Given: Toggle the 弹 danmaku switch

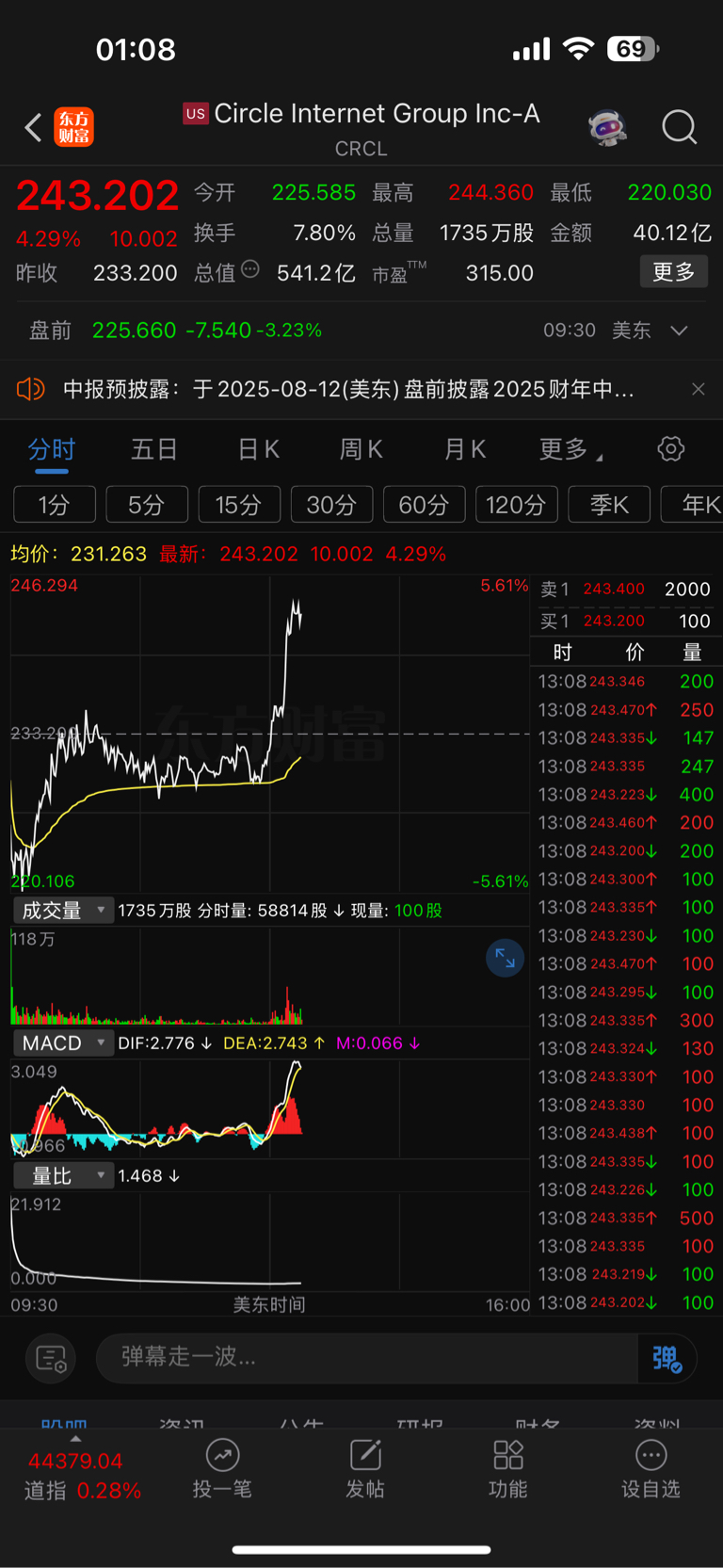Looking at the screenshot, I should [x=667, y=1358].
